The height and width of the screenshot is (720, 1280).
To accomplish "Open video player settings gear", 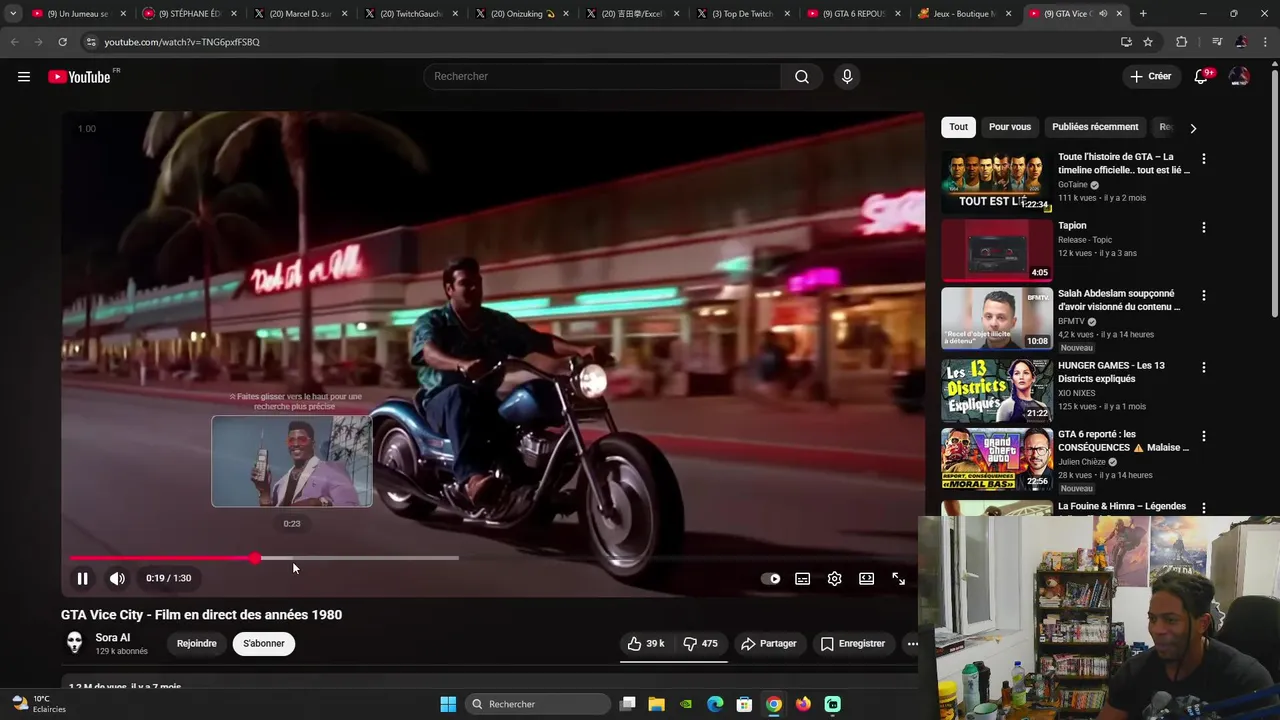I will [x=834, y=578].
